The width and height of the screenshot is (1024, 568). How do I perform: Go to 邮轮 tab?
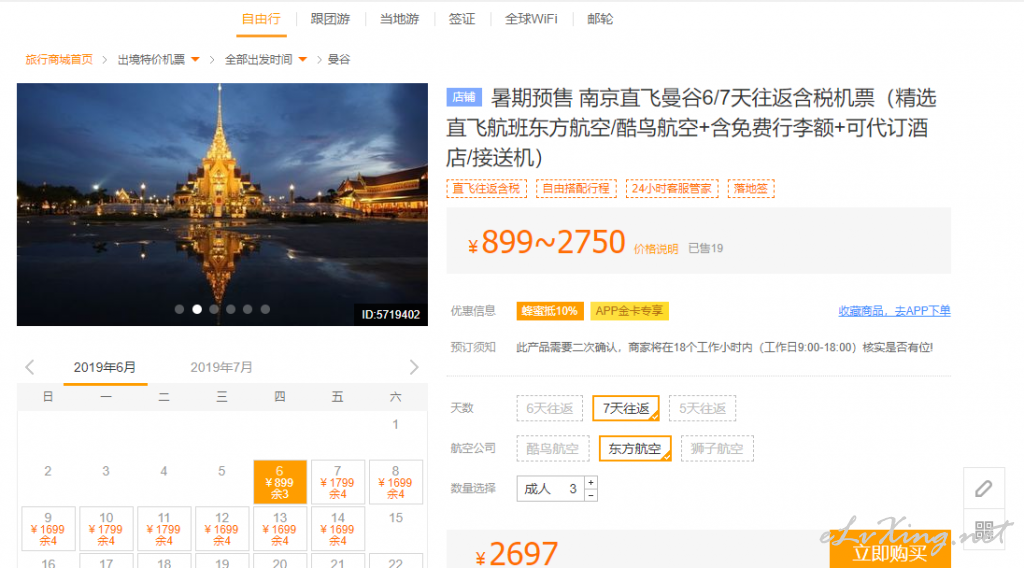point(600,19)
